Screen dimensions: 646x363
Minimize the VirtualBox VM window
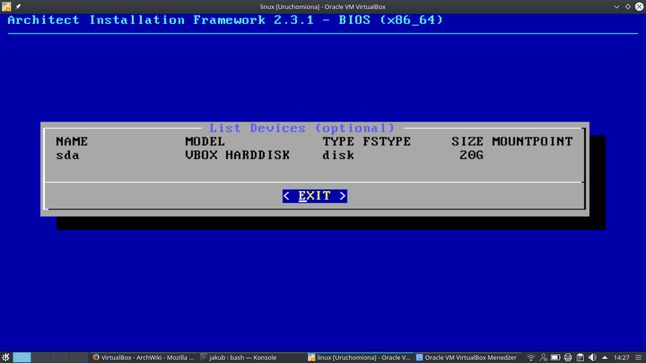616,7
